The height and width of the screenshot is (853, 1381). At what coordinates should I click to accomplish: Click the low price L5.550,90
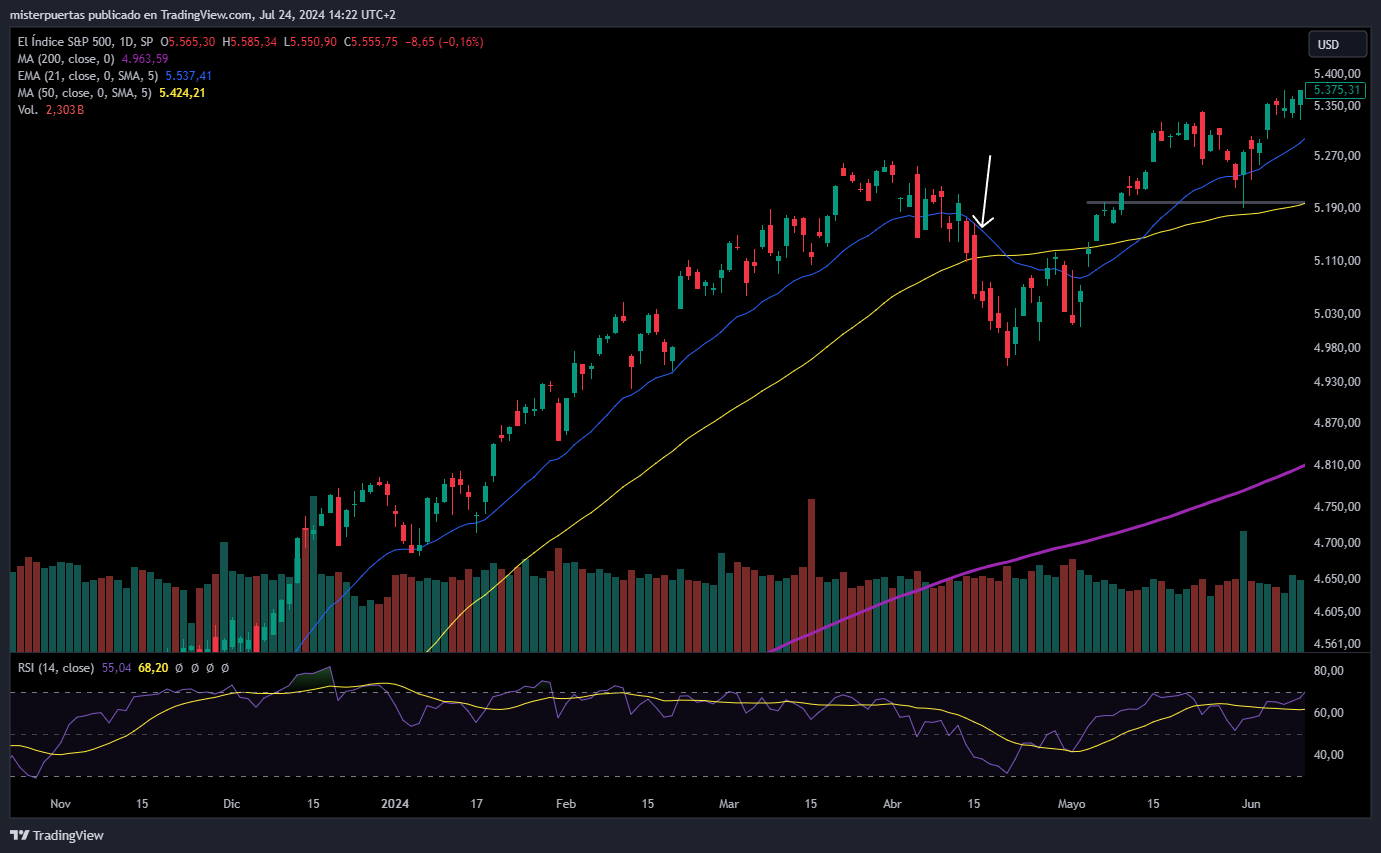click(x=311, y=42)
